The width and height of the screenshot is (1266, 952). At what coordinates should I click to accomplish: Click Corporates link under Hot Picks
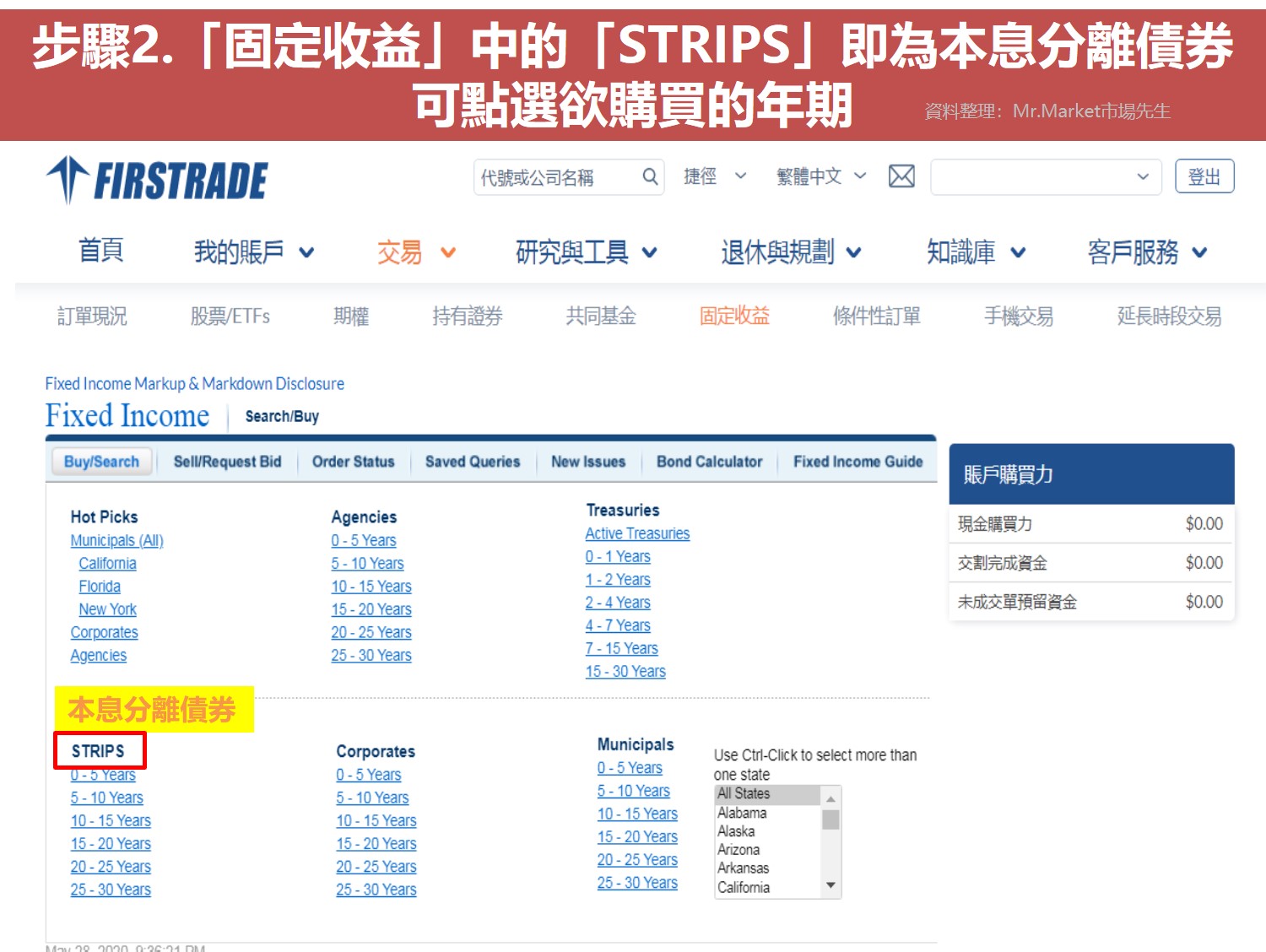tap(104, 632)
